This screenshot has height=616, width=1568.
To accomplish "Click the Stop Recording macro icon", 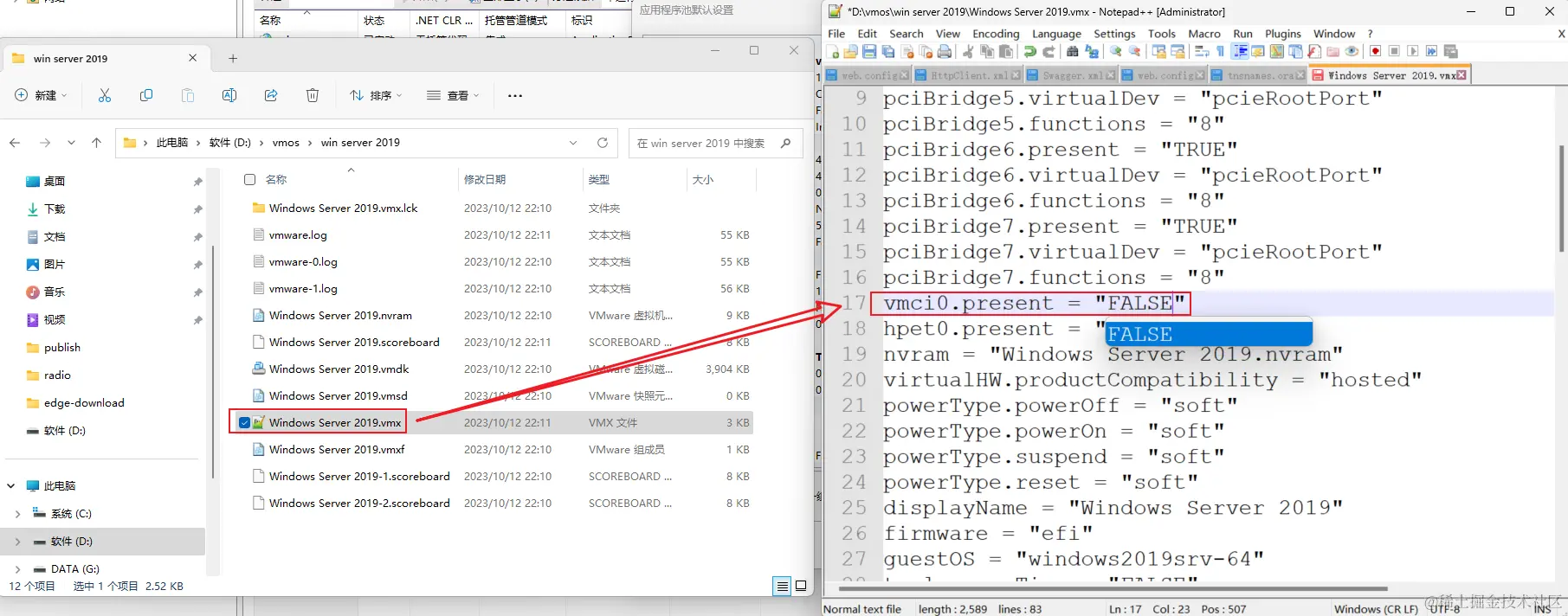I will 1394,52.
